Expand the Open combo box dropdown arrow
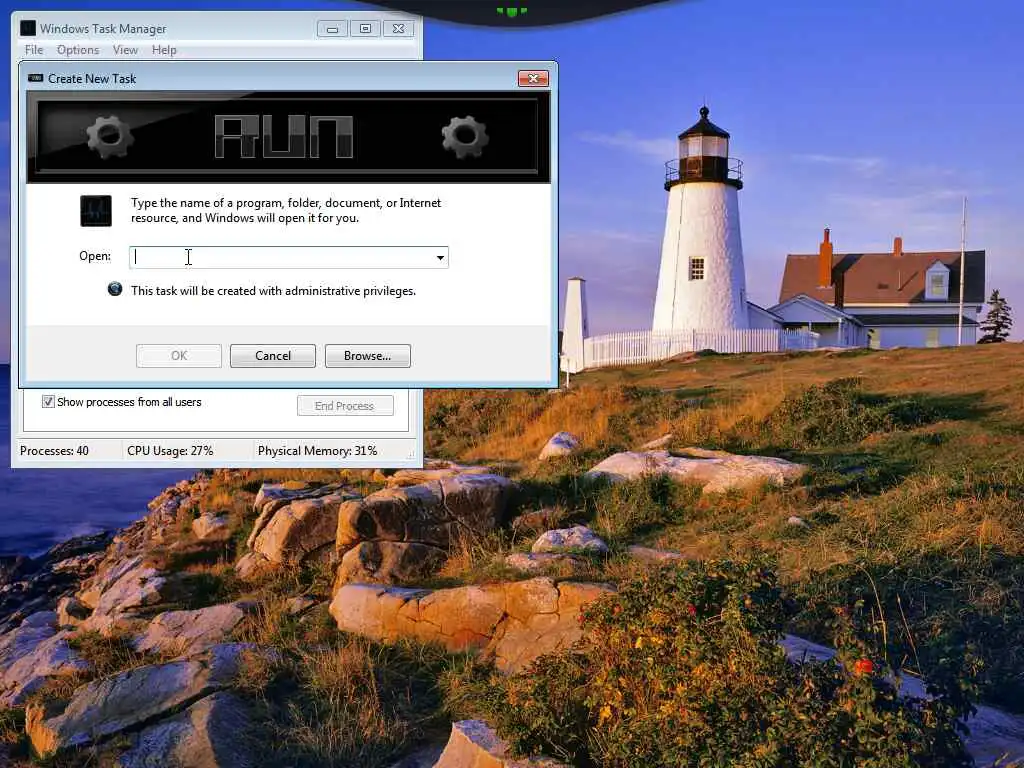This screenshot has height=768, width=1024. point(440,257)
